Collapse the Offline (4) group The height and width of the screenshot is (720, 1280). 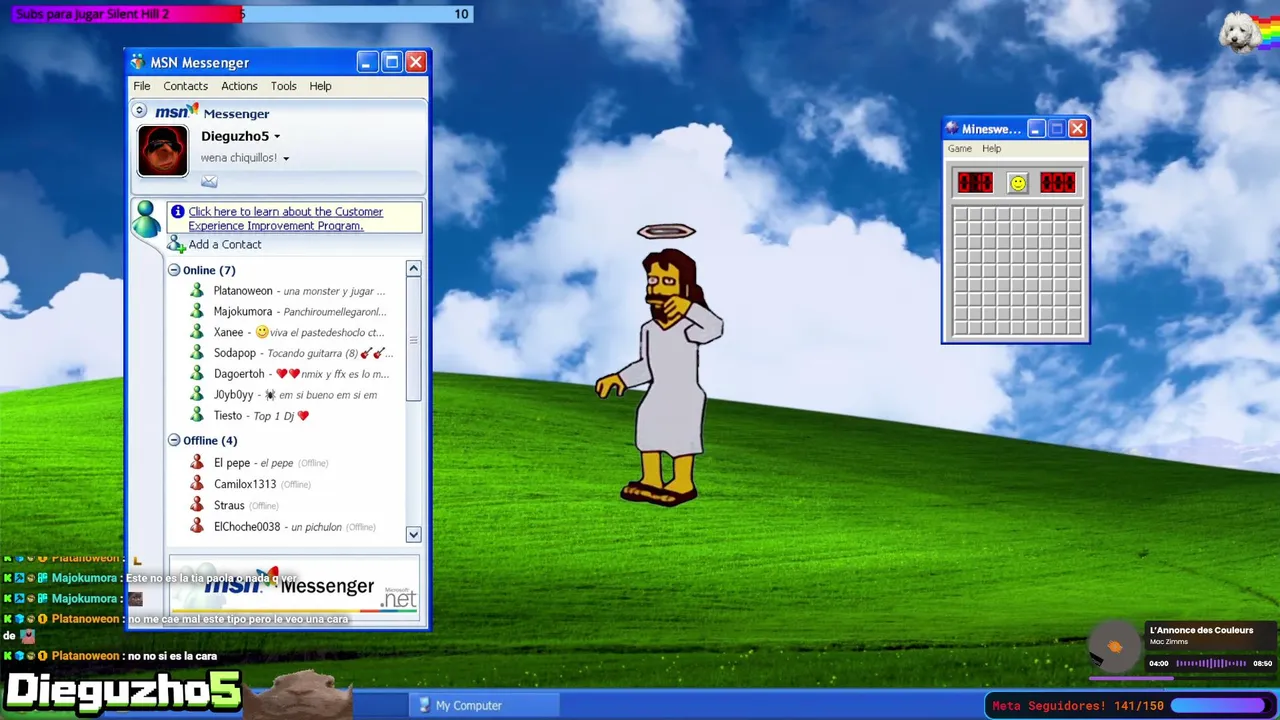(174, 440)
